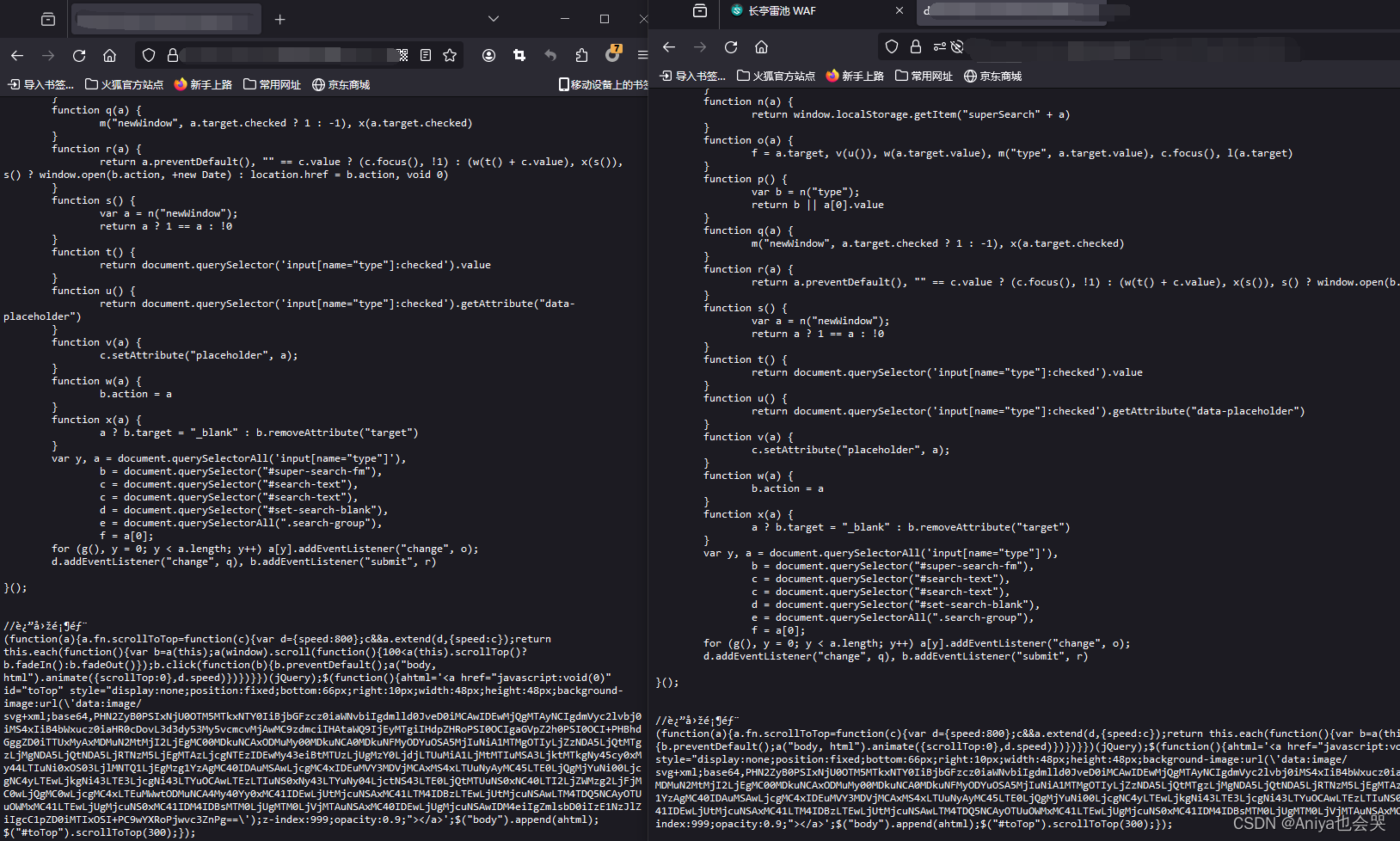Click the autoplay blocked icon in right address bar
This screenshot has height=841, width=1400.
[958, 46]
